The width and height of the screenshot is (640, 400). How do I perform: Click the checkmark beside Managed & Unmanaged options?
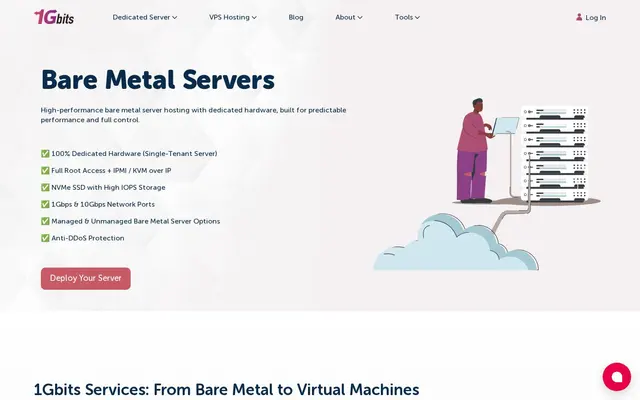(x=45, y=221)
